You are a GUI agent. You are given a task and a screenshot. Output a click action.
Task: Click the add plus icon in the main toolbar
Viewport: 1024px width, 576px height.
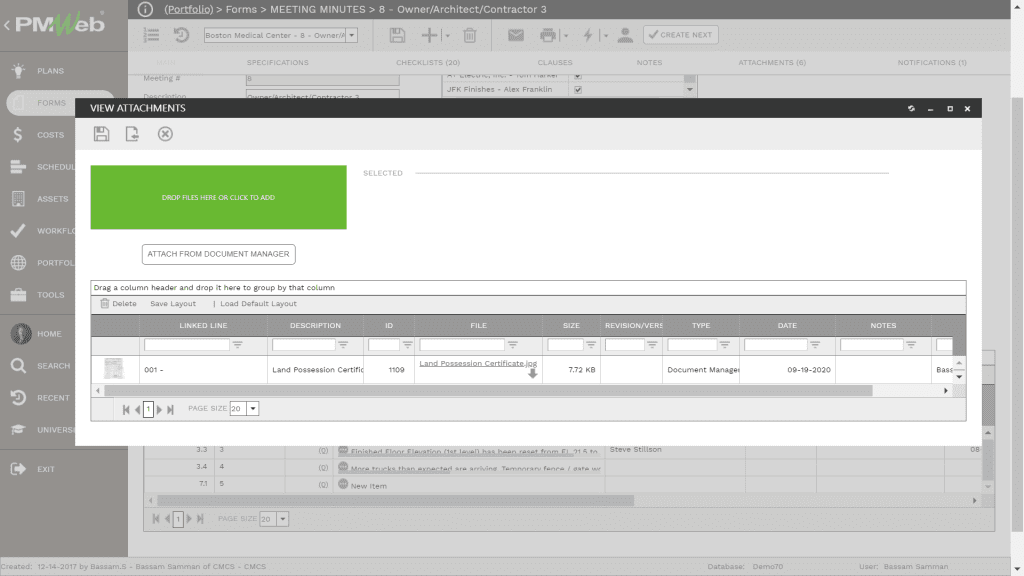point(429,35)
